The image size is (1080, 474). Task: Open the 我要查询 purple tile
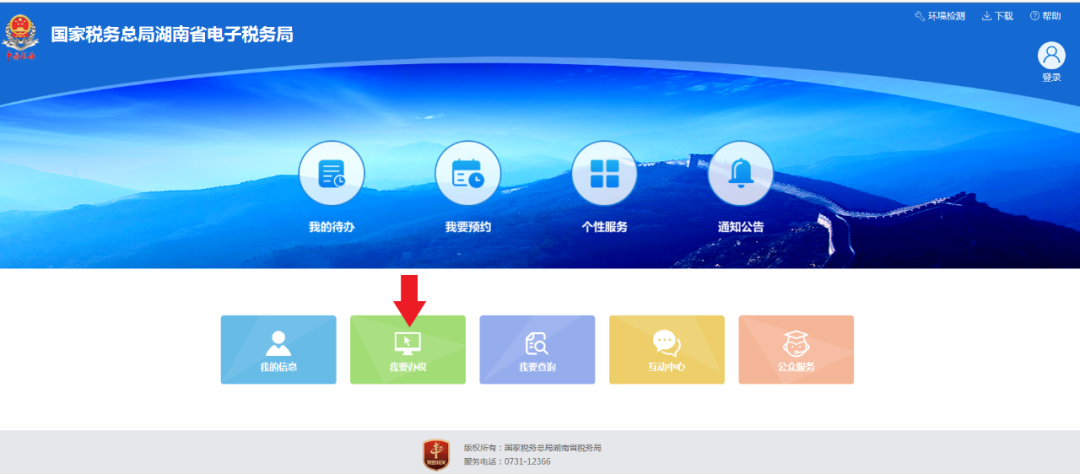coord(537,349)
